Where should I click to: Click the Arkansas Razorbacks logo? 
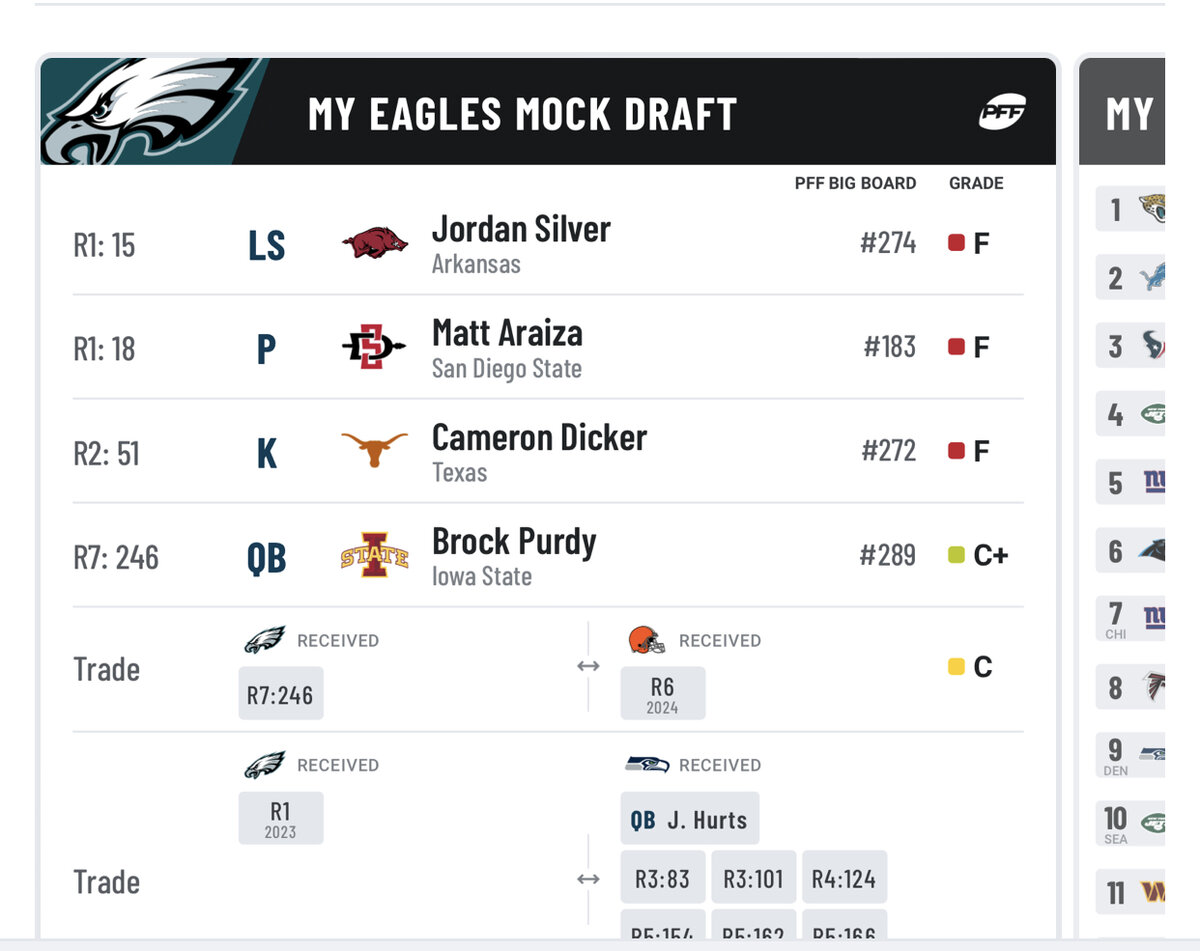375,243
